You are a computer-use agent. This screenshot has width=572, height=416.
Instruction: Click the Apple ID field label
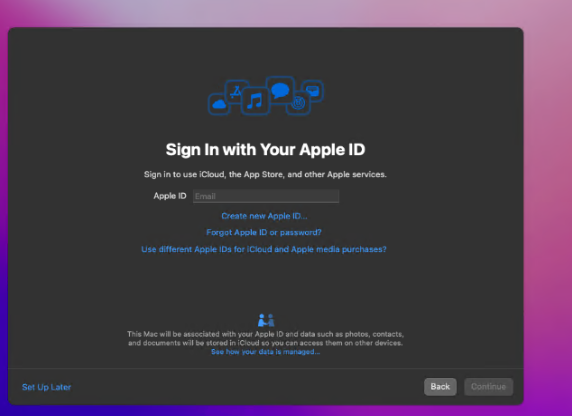(x=170, y=196)
